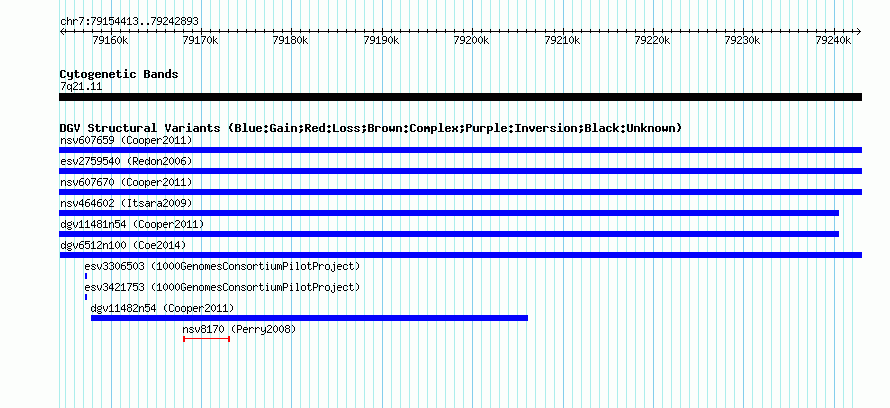Click the red nsv8170 (Perry2008) loss bar
This screenshot has height=408, width=890.
207,339
